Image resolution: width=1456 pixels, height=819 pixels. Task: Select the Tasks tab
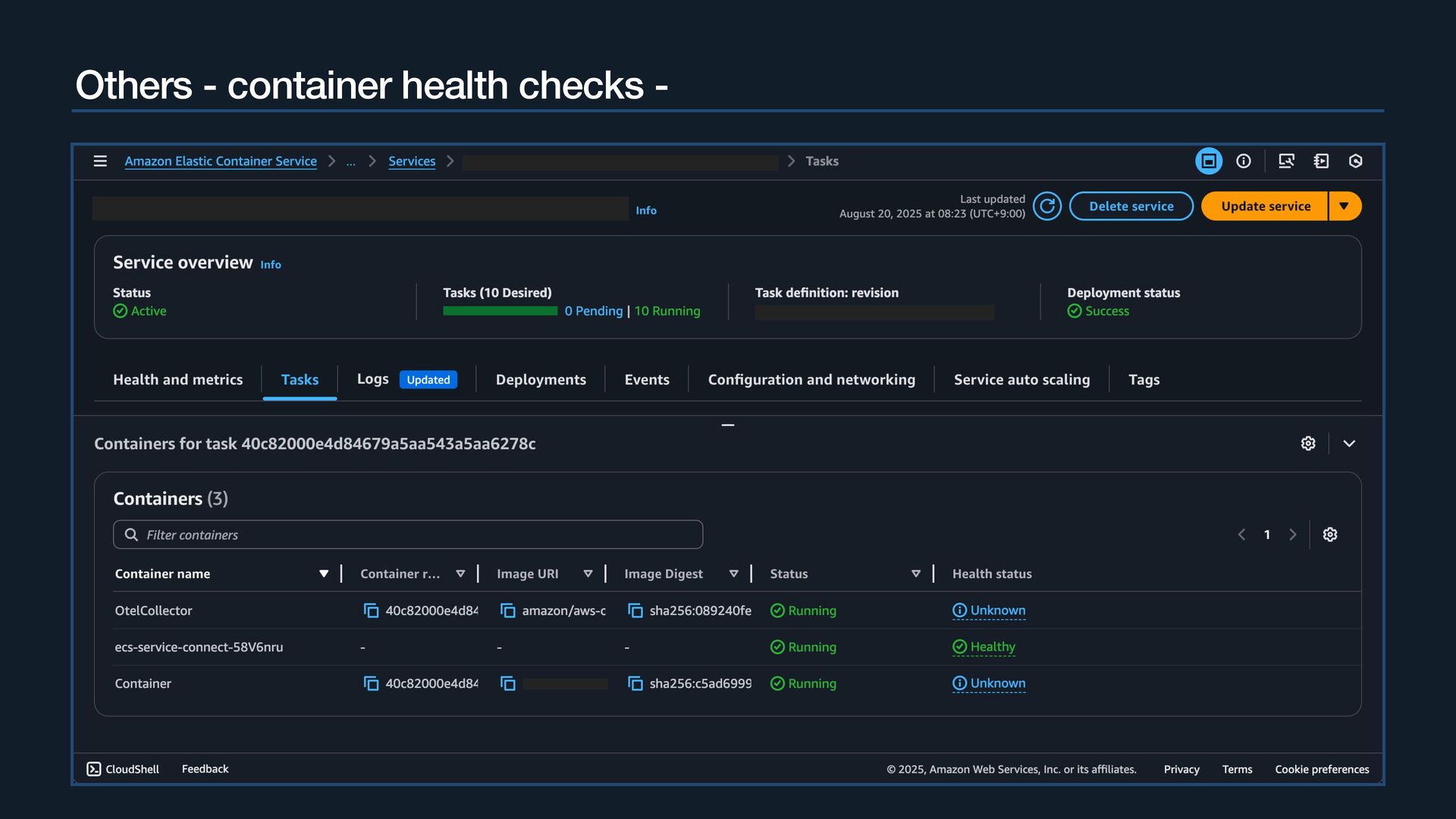tap(300, 380)
